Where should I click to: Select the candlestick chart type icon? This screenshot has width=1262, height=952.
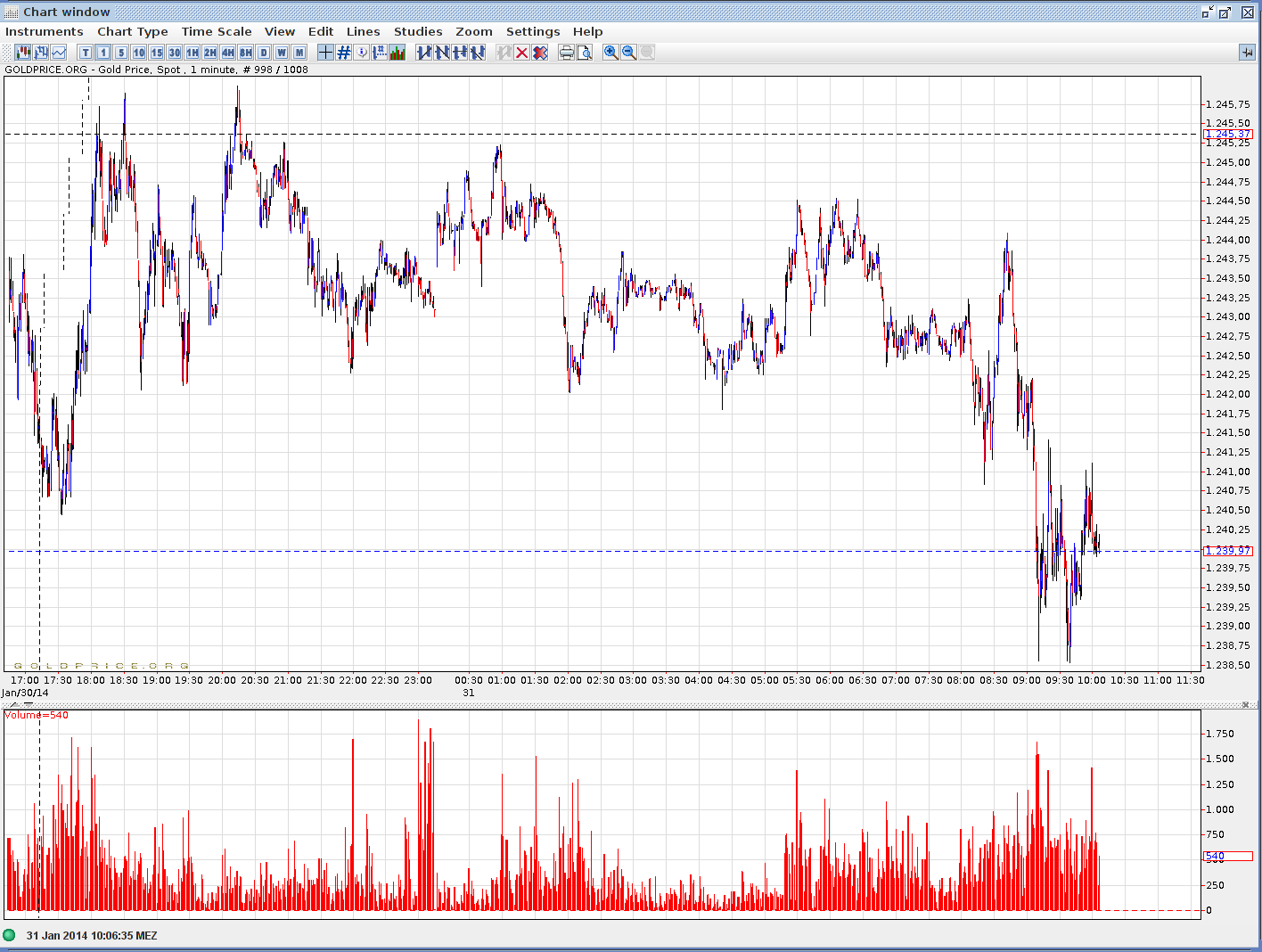[22, 52]
